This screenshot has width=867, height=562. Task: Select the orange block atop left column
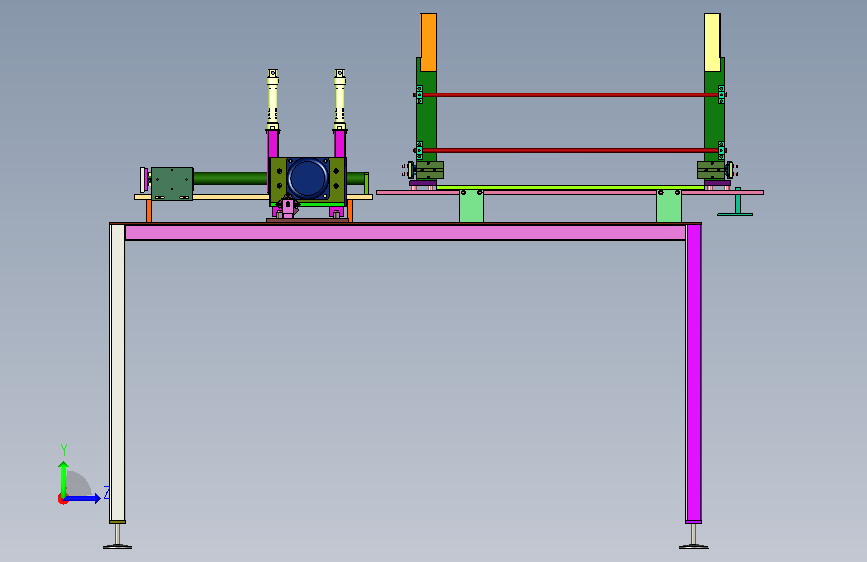(x=429, y=42)
